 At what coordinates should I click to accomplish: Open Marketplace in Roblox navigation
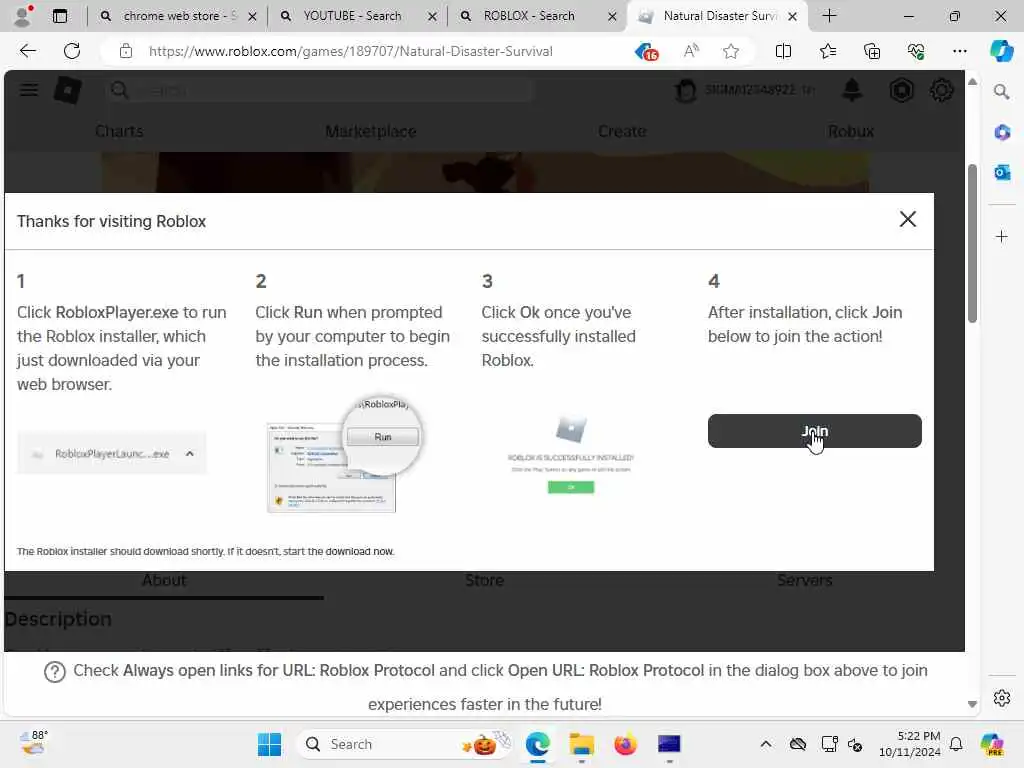tap(370, 131)
